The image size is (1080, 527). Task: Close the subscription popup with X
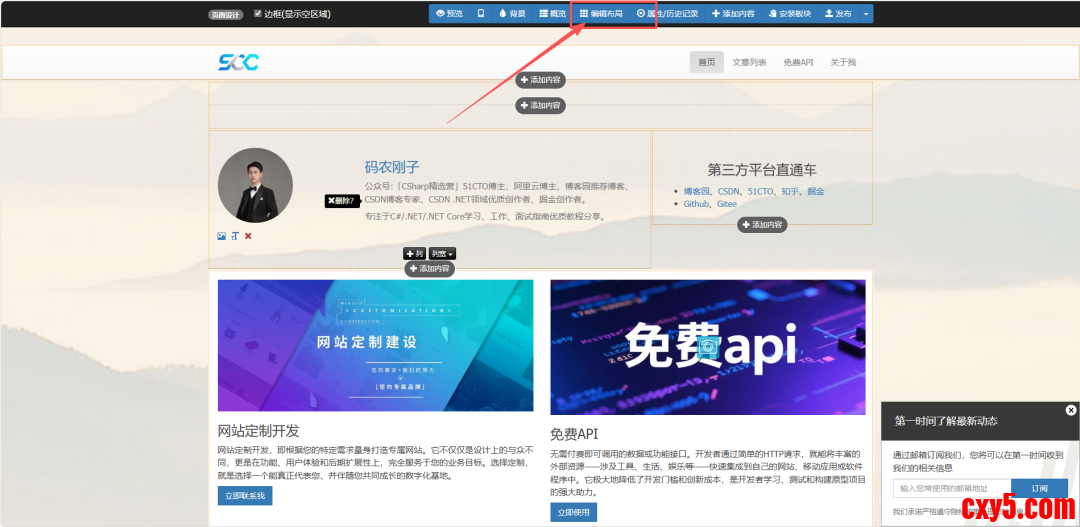click(x=1071, y=410)
